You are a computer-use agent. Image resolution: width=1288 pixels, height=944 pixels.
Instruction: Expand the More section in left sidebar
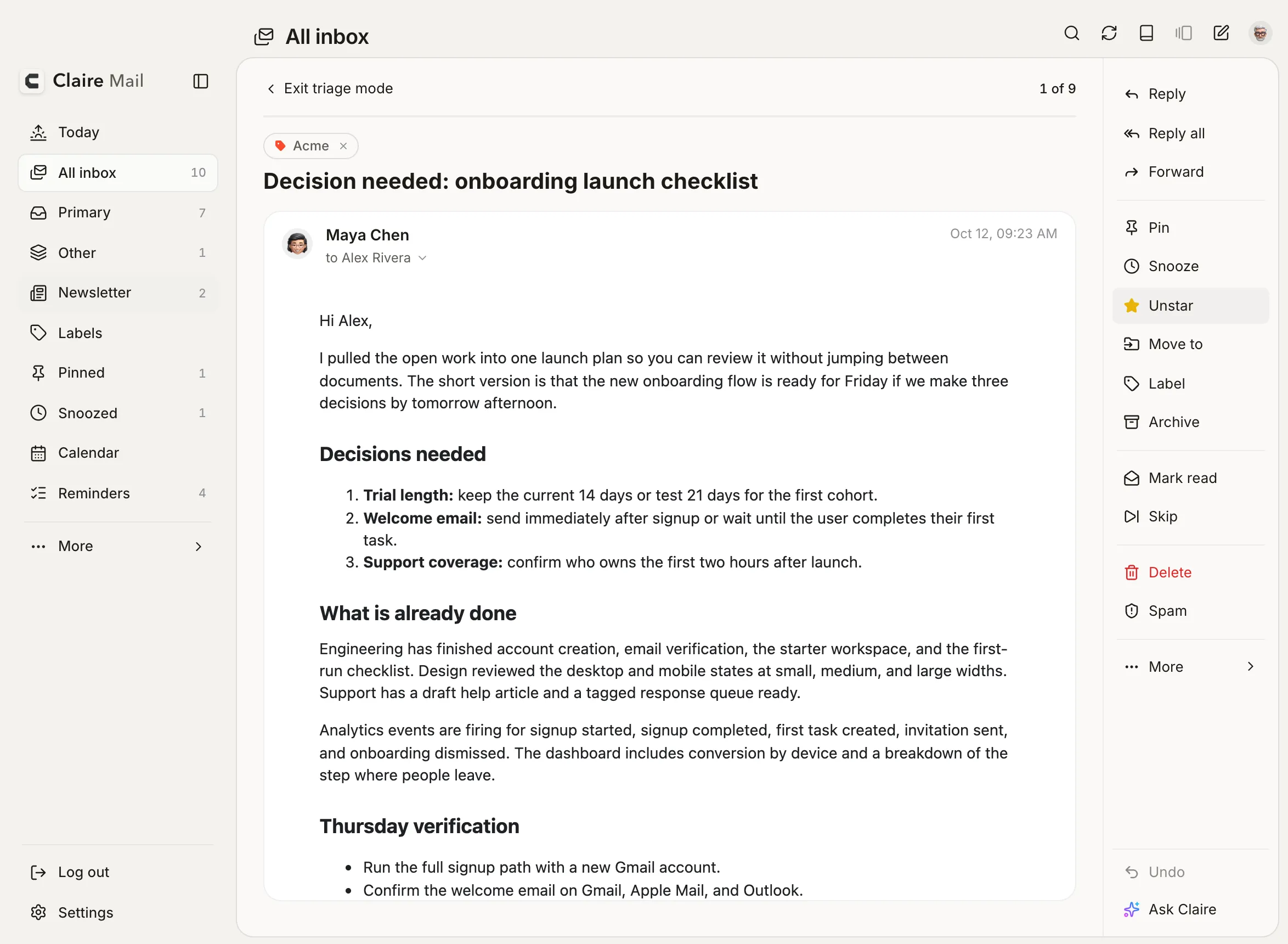click(x=117, y=546)
